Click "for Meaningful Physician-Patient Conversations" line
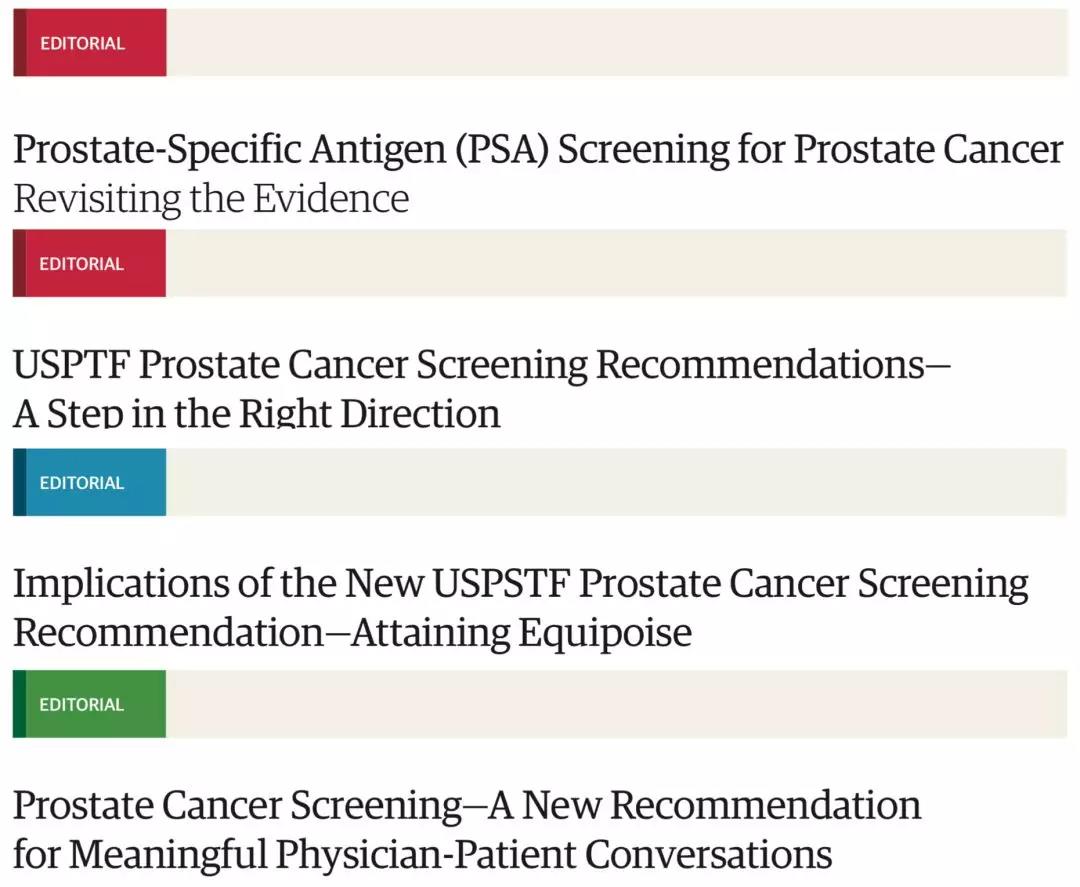This screenshot has width=1080, height=887. pyautogui.click(x=422, y=854)
